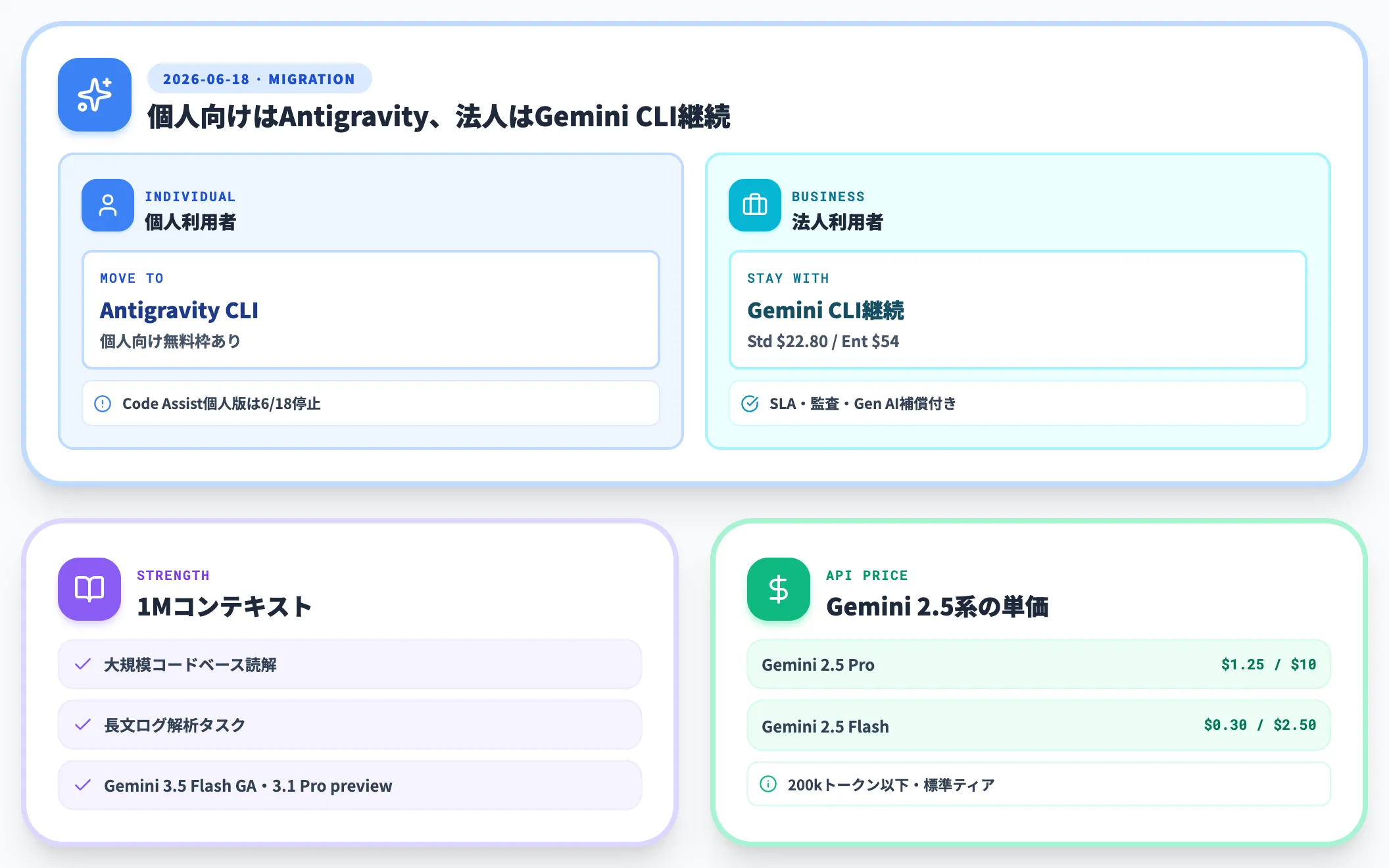
Task: Click the STRENGTH label
Action: pyautogui.click(x=173, y=575)
